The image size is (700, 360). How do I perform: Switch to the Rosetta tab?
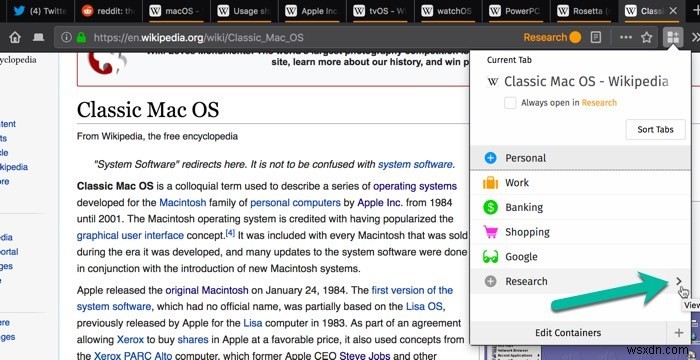click(x=583, y=11)
